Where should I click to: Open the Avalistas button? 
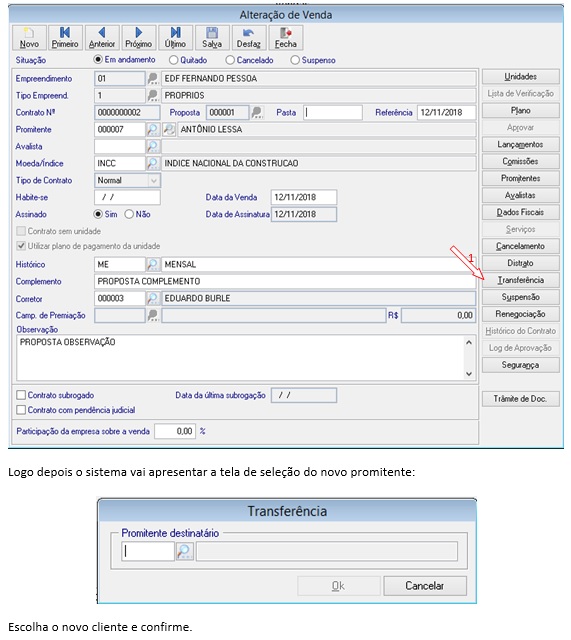tap(520, 196)
